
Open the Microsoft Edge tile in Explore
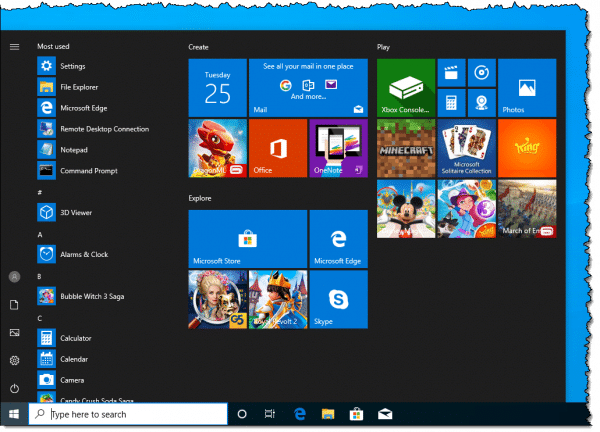point(339,239)
